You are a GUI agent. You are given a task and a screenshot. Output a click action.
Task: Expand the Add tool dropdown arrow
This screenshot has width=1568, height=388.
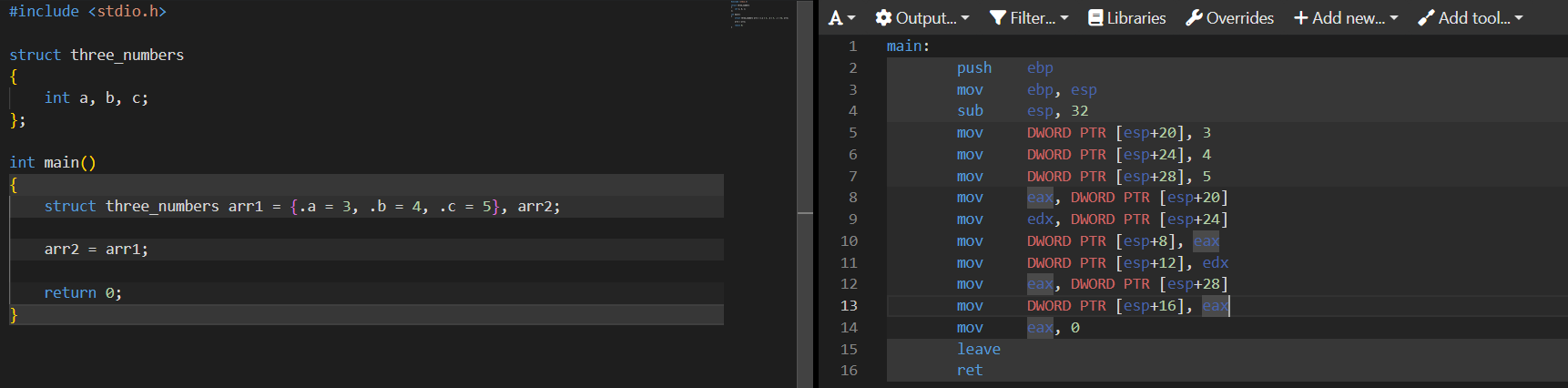[x=1519, y=18]
